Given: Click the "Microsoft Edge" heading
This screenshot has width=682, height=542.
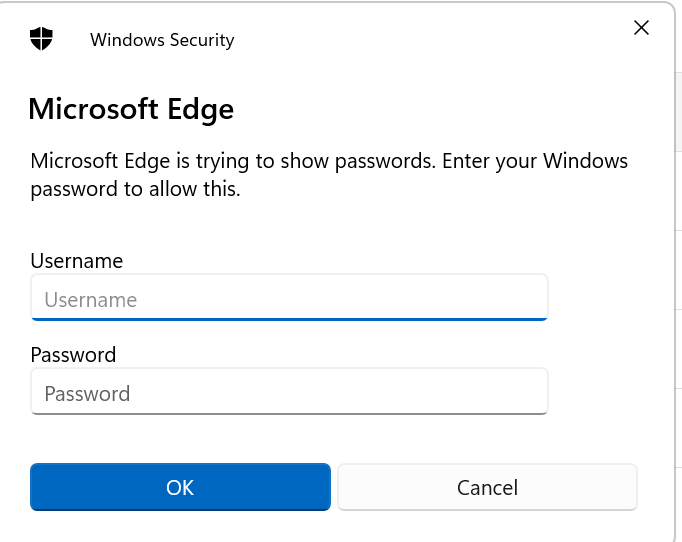Looking at the screenshot, I should [131, 108].
